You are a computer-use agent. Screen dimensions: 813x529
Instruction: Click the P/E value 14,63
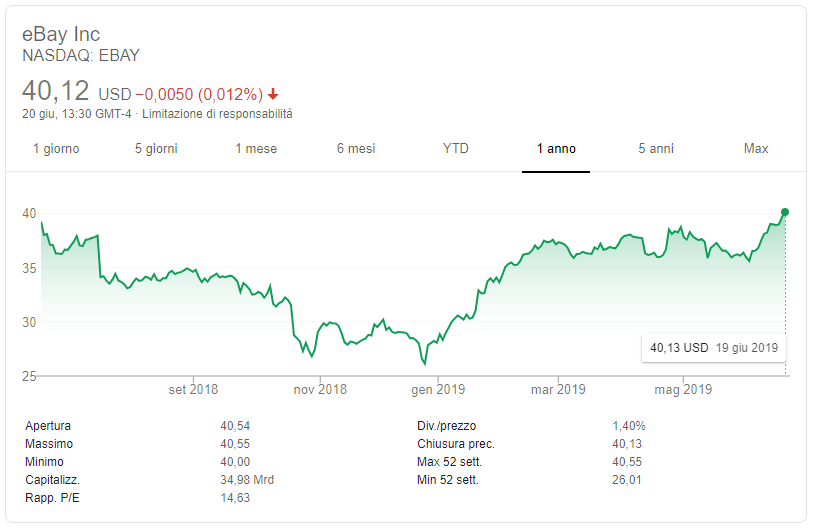coord(235,498)
